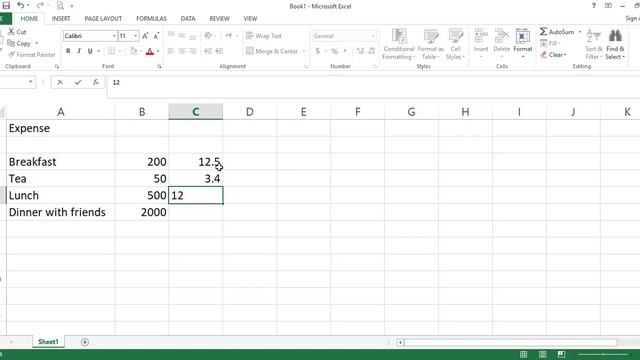Click the Help question mark icon
640x360 pixels.
pos(594,6)
